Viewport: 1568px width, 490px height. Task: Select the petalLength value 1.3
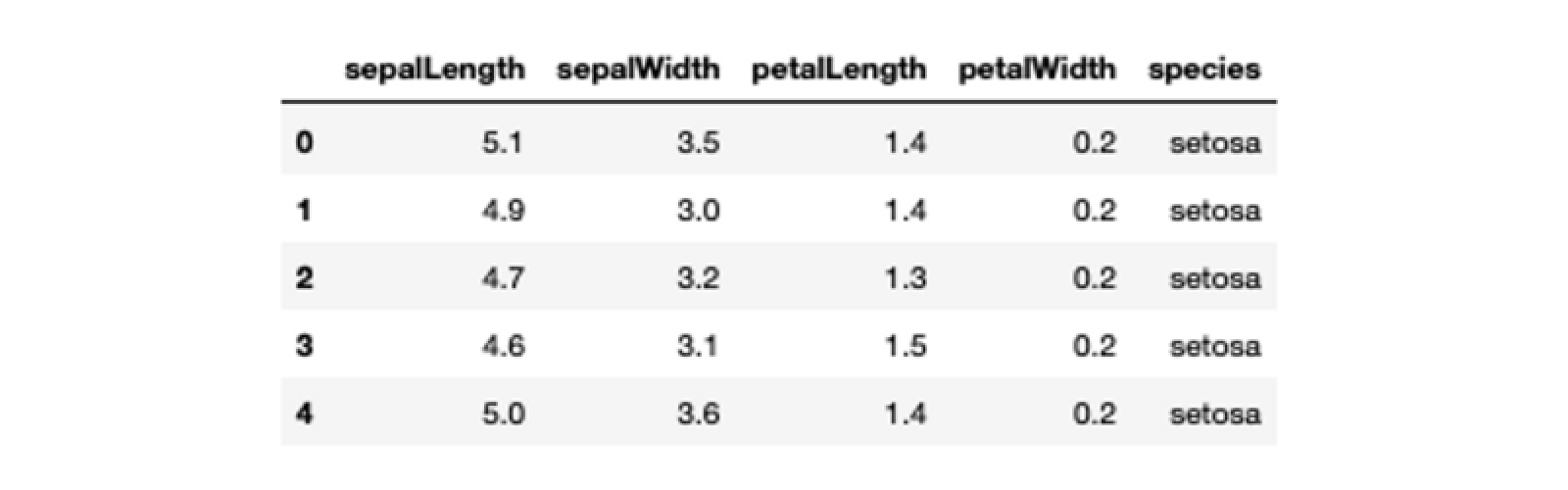(x=905, y=278)
